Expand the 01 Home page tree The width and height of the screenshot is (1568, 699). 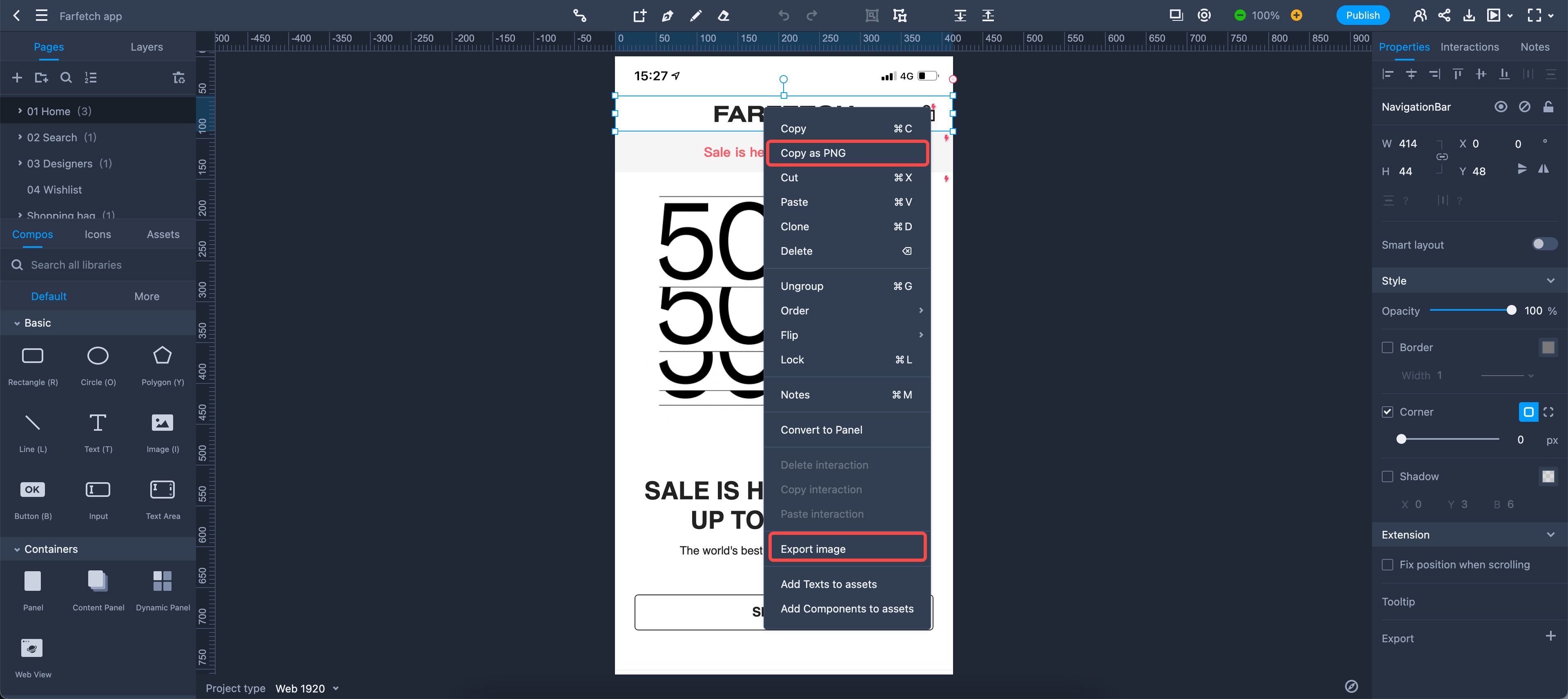tap(20, 111)
